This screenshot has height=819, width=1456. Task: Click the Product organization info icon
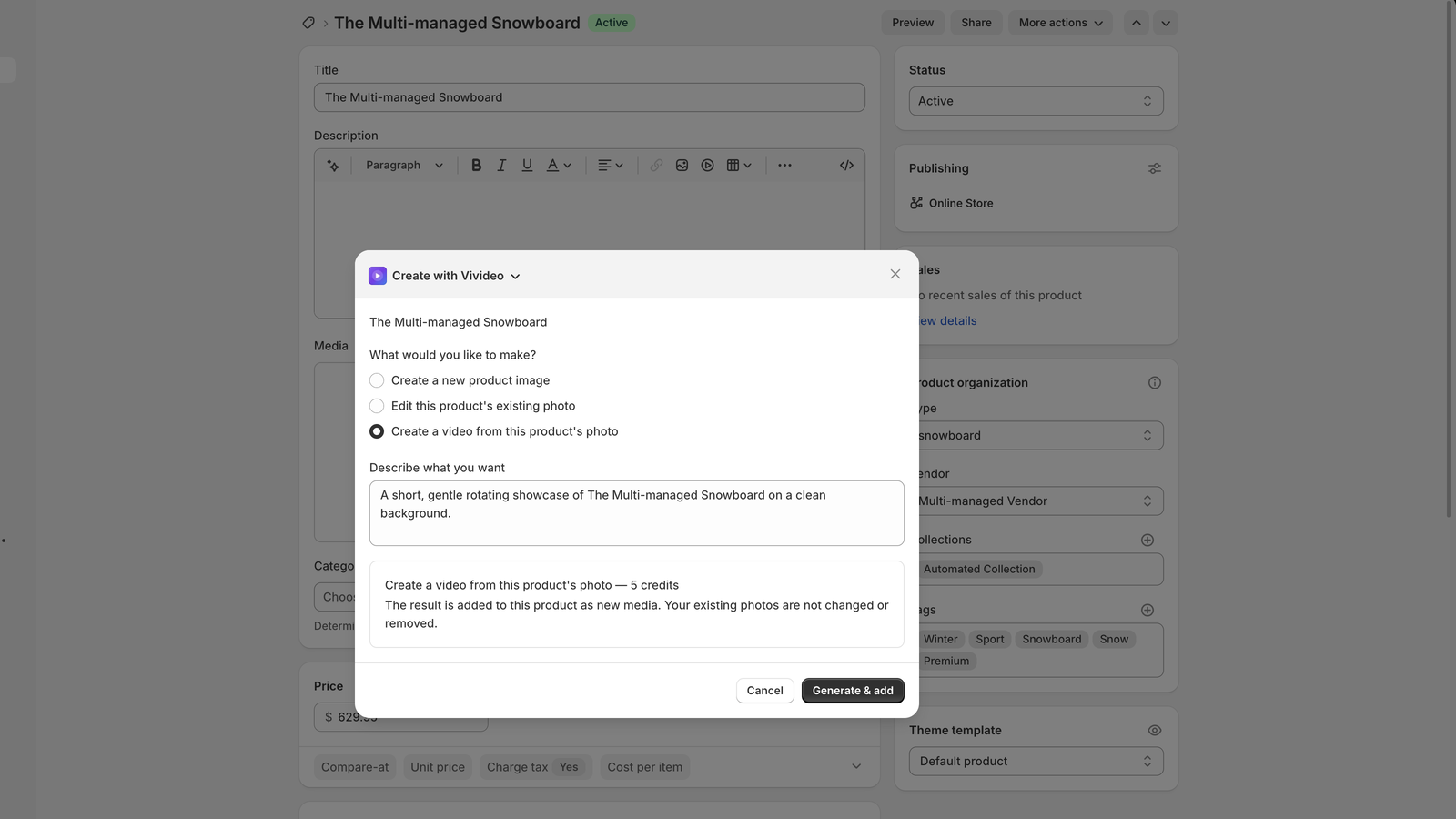[1155, 383]
